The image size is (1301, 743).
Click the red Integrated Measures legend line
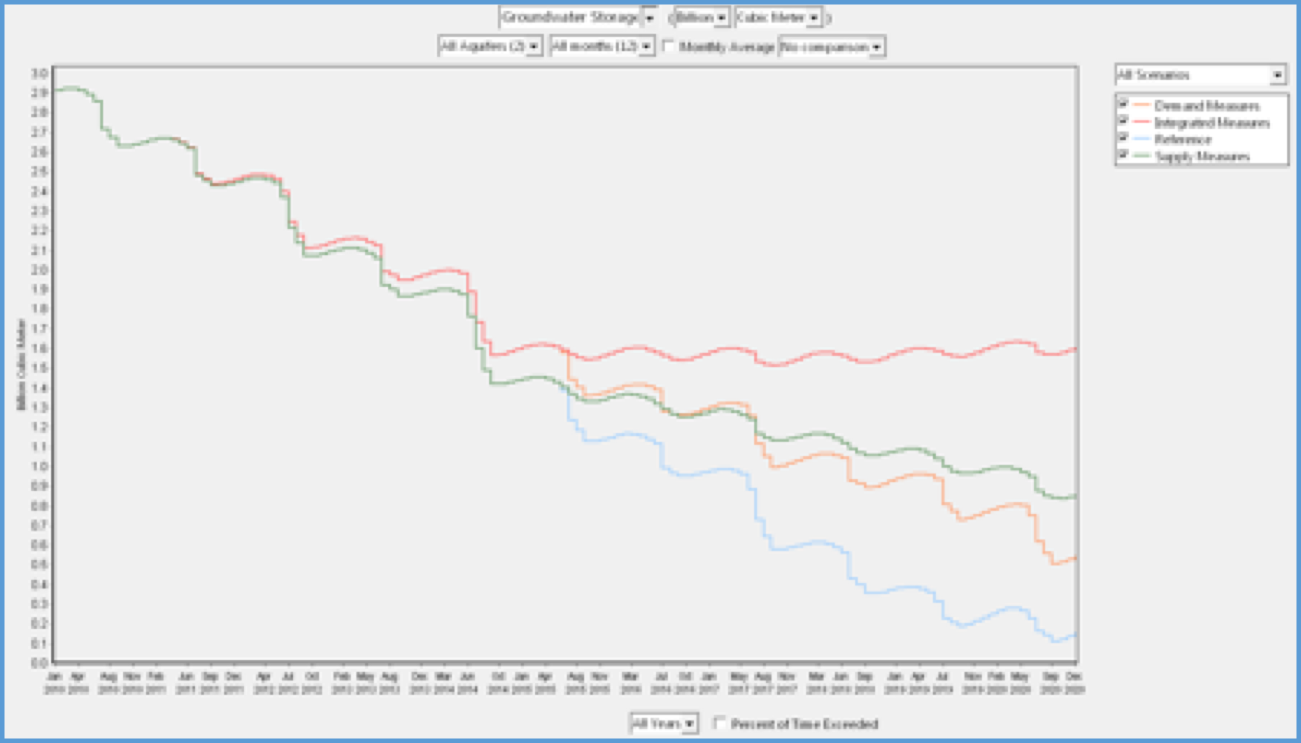(x=1142, y=123)
